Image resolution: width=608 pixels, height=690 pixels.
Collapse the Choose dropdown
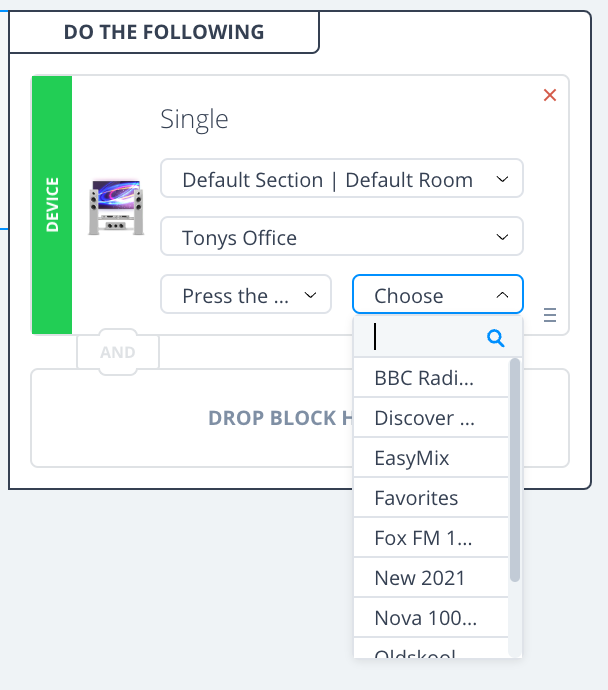point(437,296)
